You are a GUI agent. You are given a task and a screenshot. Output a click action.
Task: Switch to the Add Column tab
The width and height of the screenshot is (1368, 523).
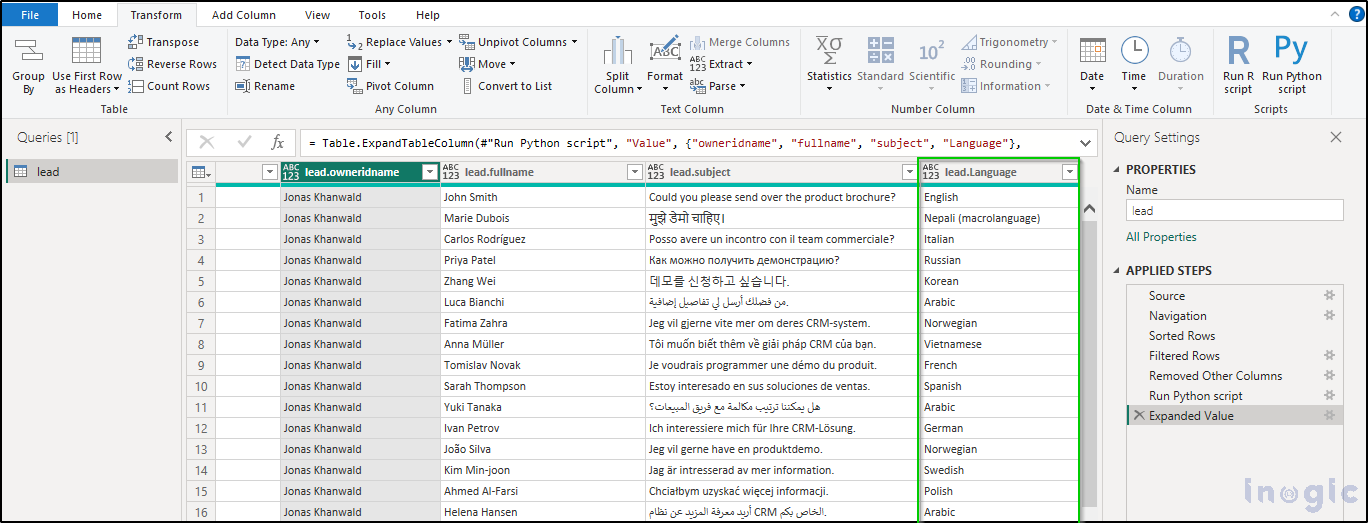pos(243,15)
